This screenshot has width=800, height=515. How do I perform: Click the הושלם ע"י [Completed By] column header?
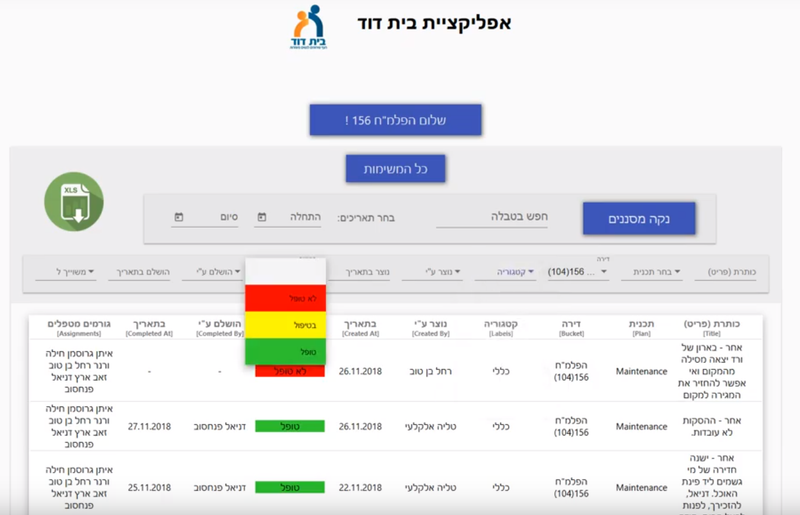click(x=220, y=328)
